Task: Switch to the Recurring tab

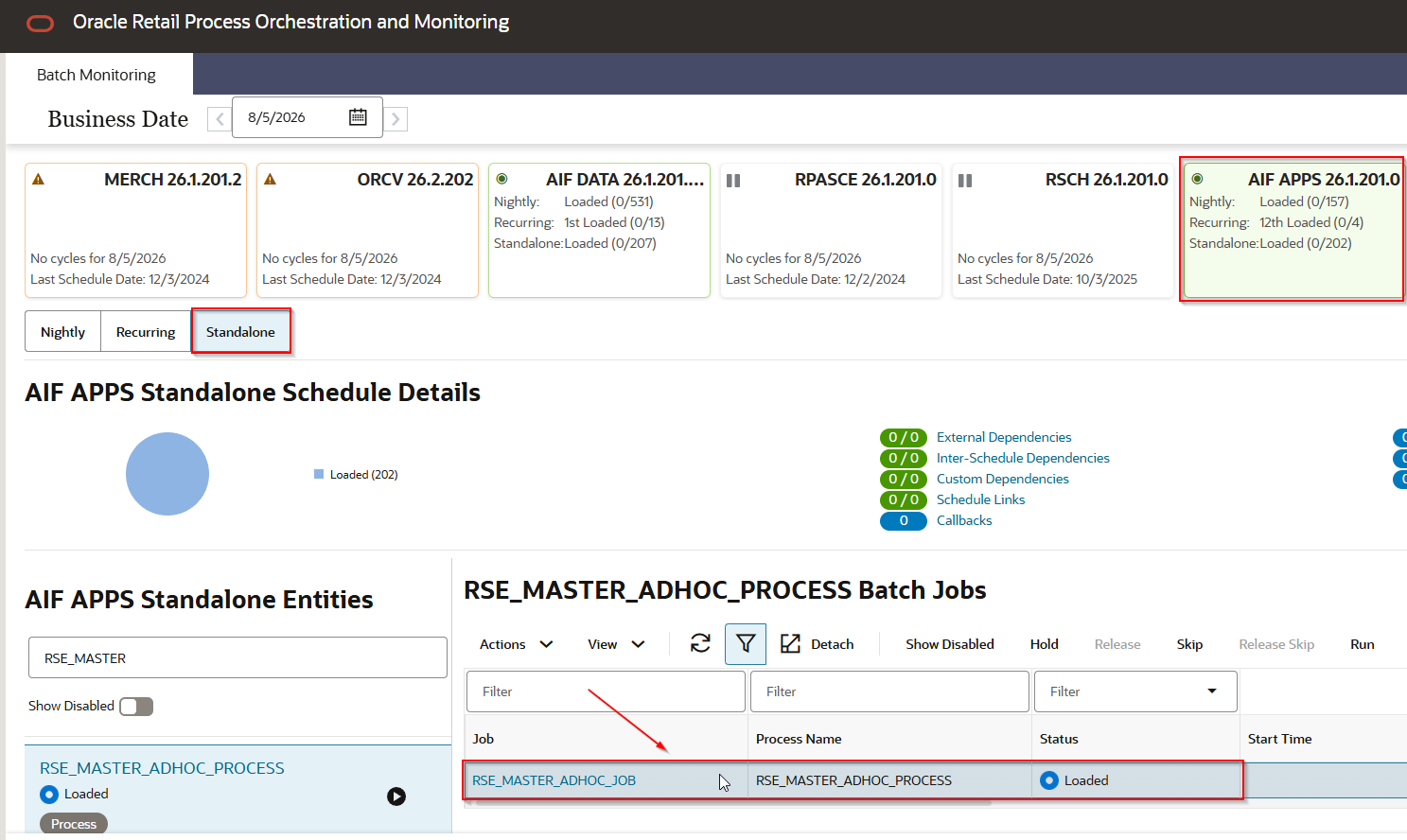Action: pyautogui.click(x=146, y=332)
